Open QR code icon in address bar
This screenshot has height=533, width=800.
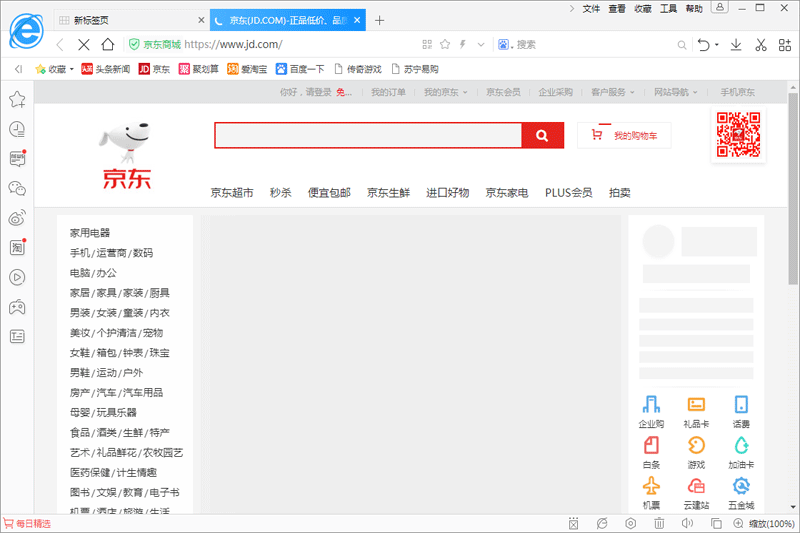coord(427,45)
